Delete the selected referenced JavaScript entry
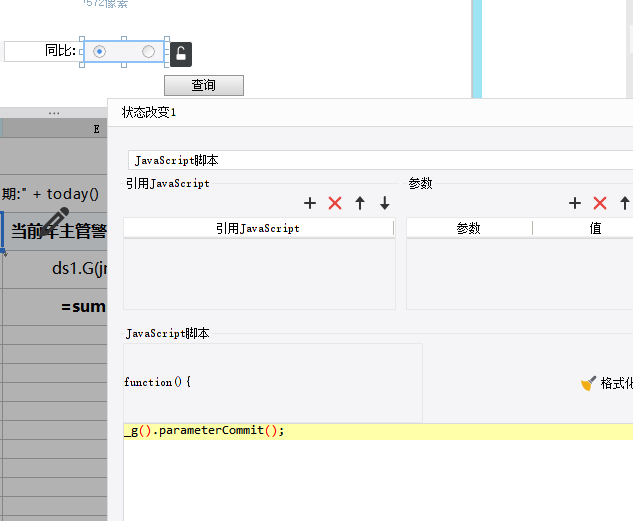 click(x=335, y=203)
